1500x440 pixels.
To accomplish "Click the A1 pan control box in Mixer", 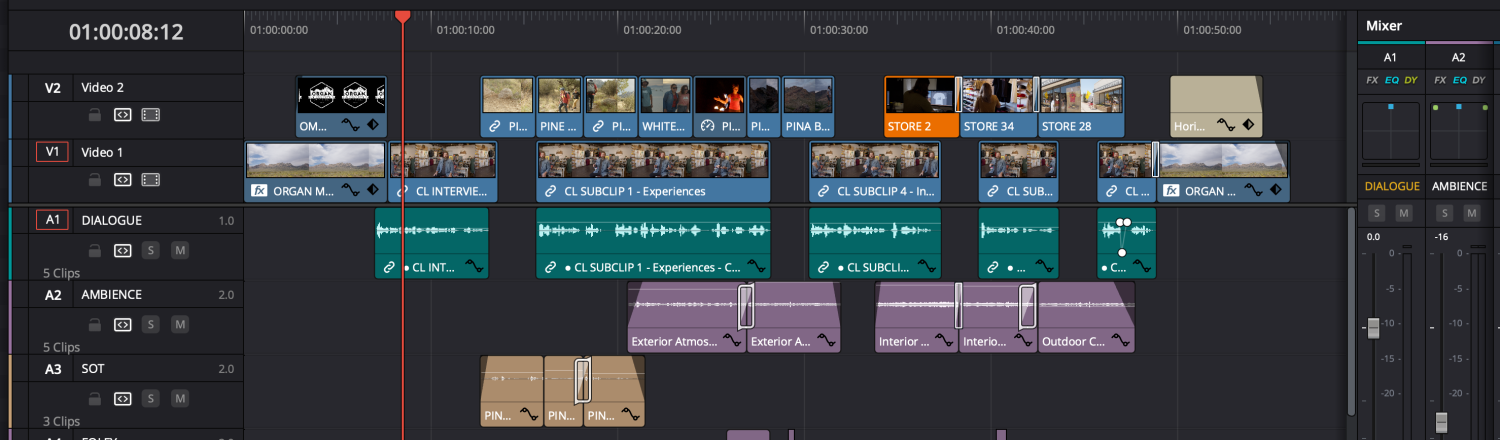I will tap(1391, 132).
